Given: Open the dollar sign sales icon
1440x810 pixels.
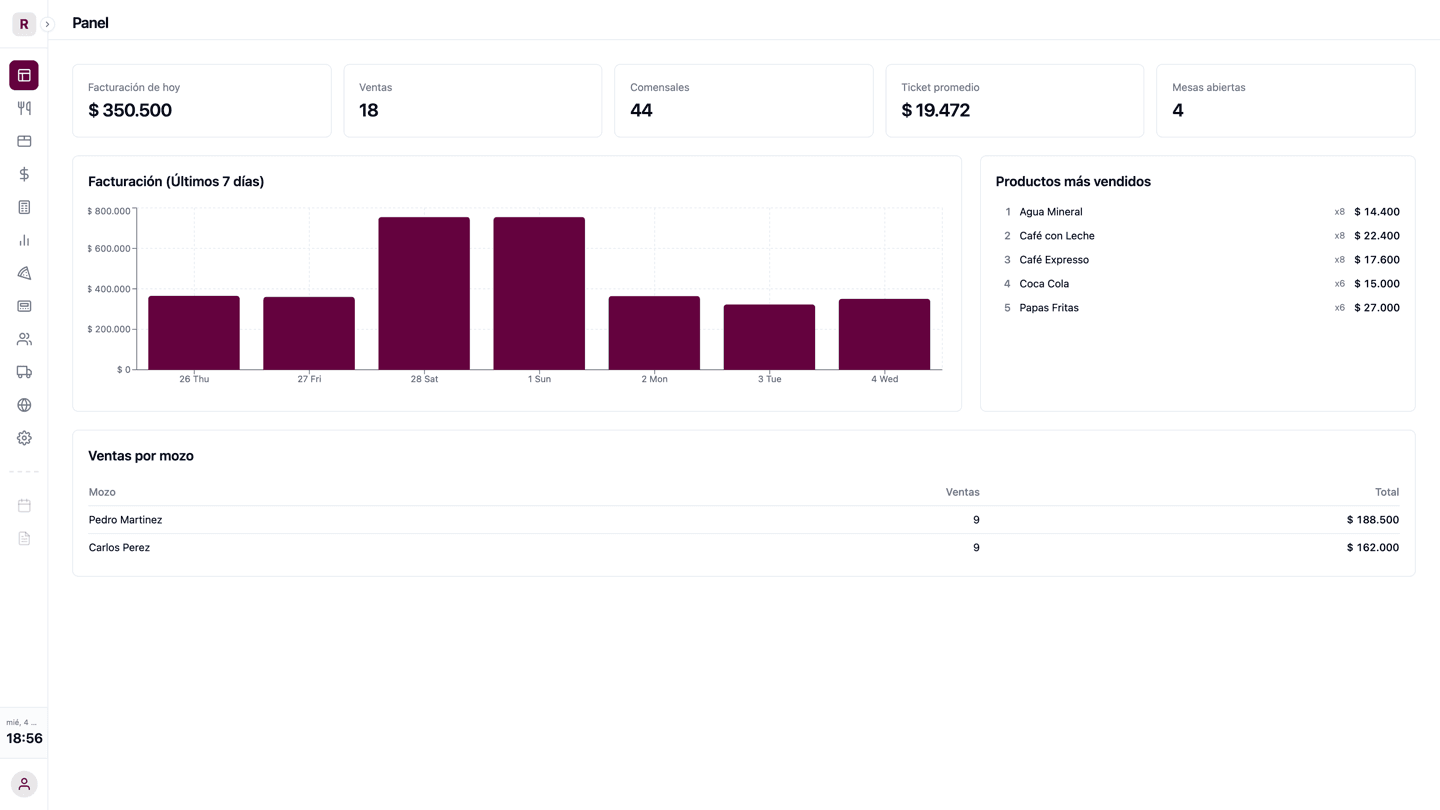Looking at the screenshot, I should click(x=24, y=174).
